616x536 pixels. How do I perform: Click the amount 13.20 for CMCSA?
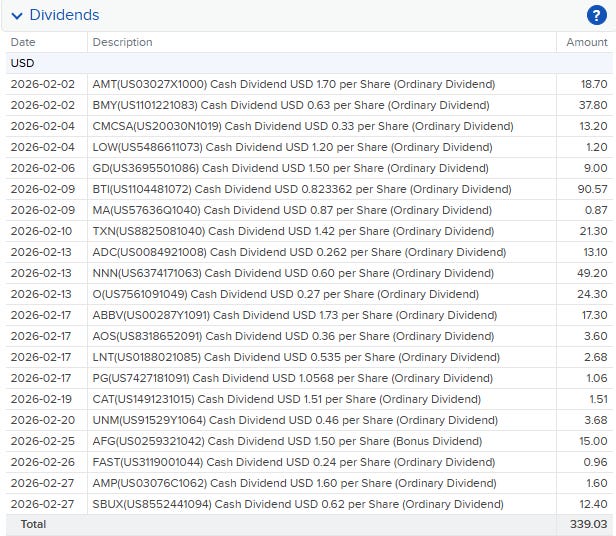pyautogui.click(x=593, y=126)
